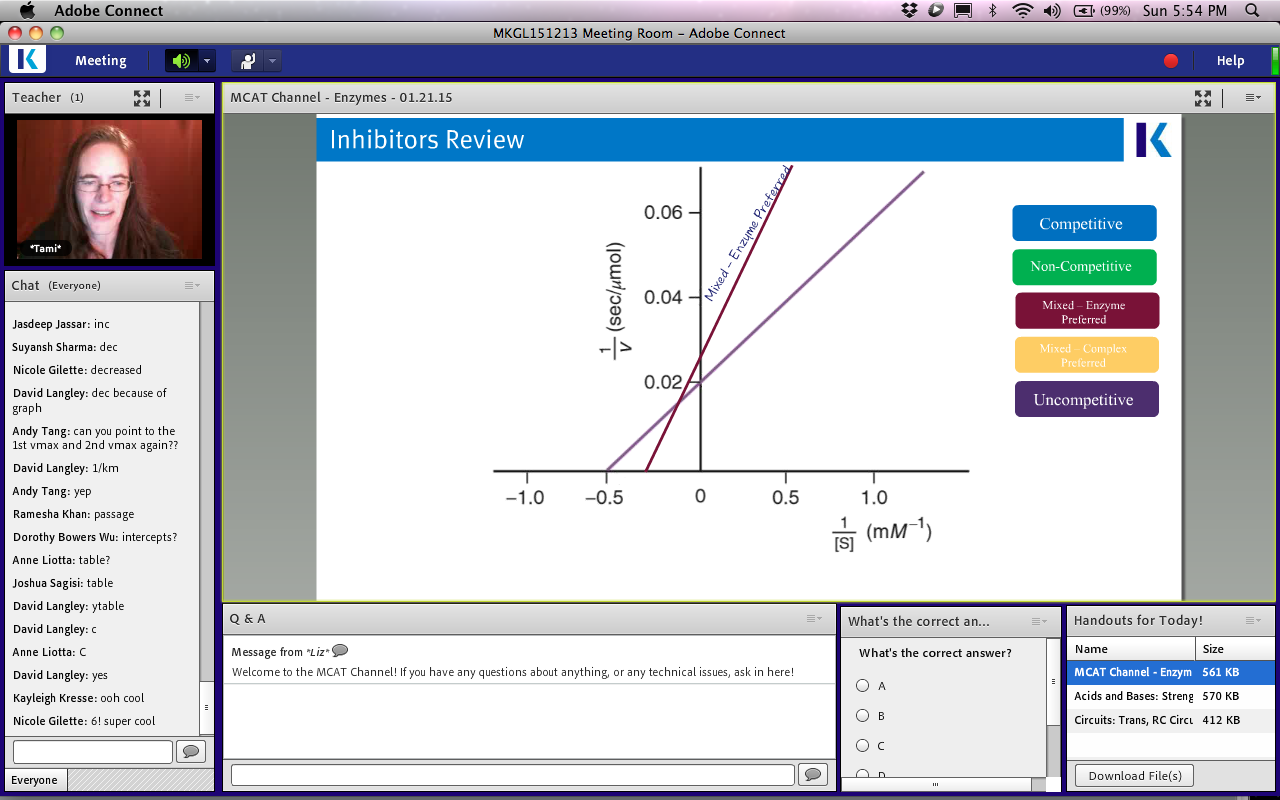This screenshot has width=1280, height=800.
Task: Send chat message with bubble button
Action: (x=191, y=751)
